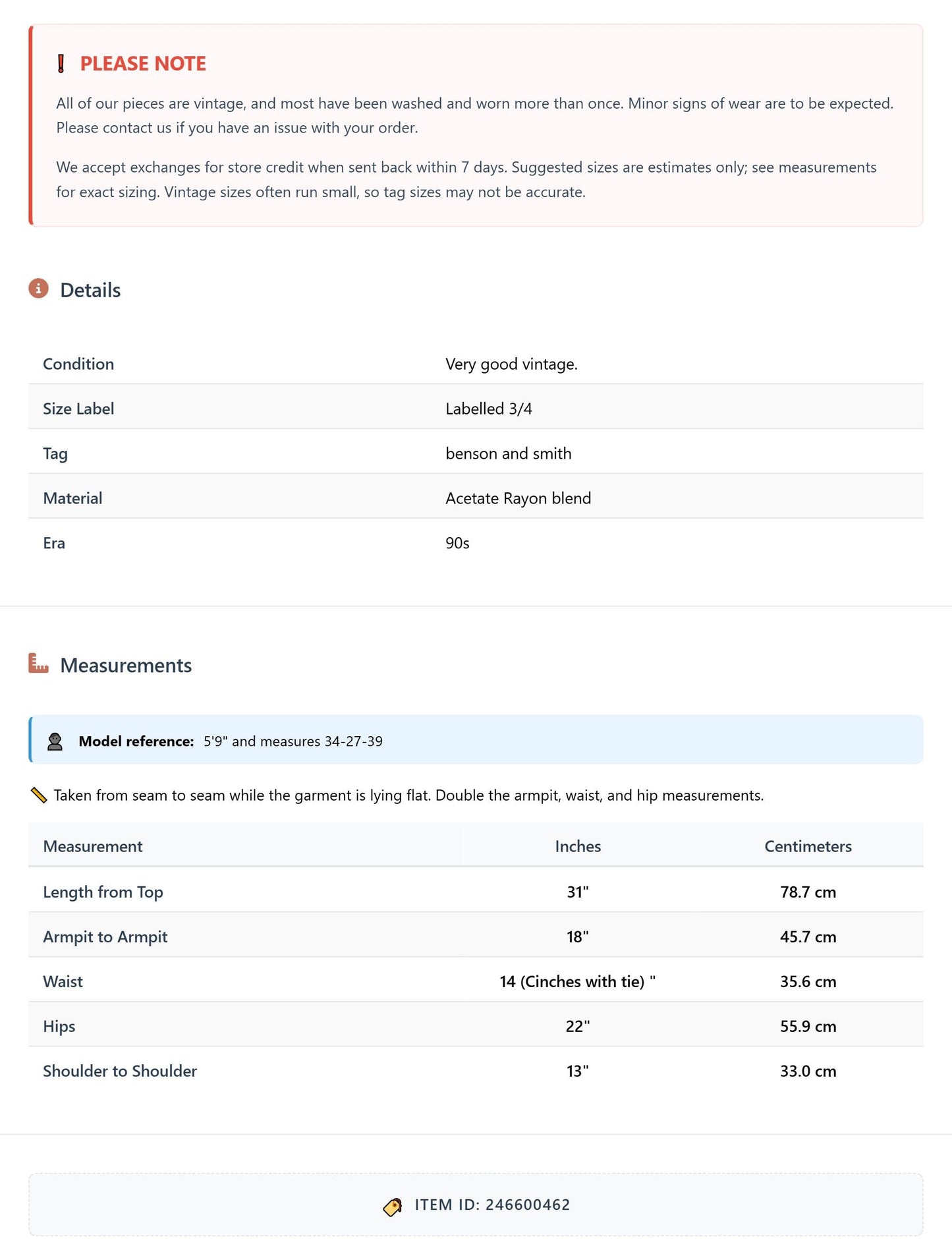The width and height of the screenshot is (952, 1260).
Task: Click the Shoulder to Shoulder row label
Action: tap(120, 1071)
